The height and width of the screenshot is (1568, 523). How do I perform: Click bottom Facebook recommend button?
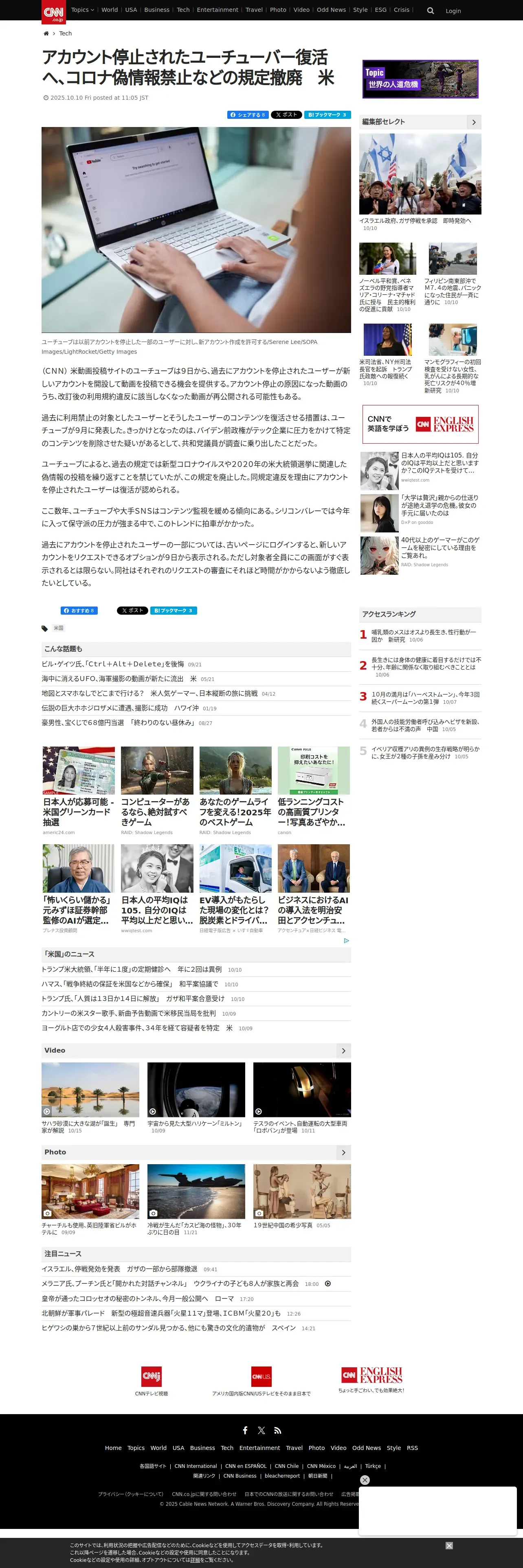[x=79, y=611]
